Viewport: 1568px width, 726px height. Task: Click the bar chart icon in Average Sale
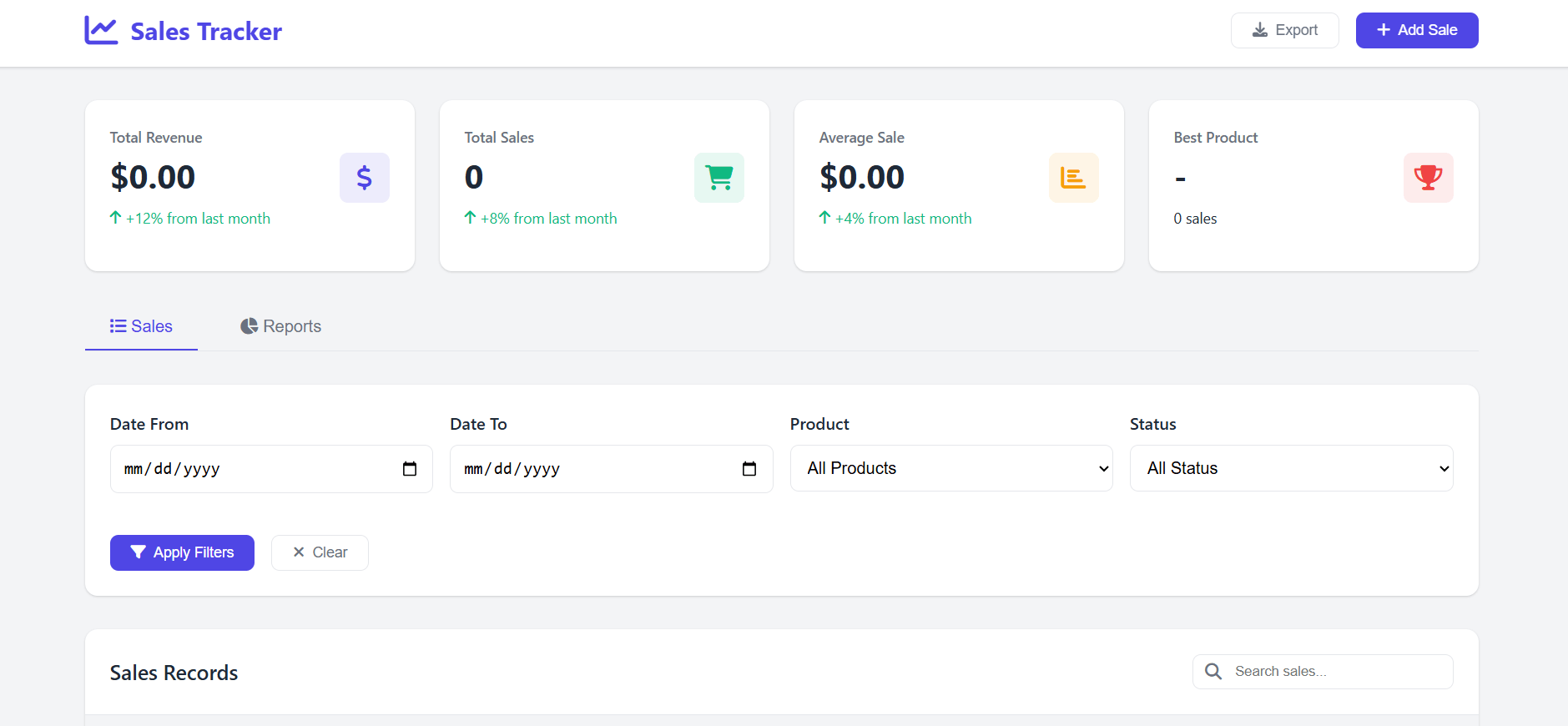pos(1073,178)
